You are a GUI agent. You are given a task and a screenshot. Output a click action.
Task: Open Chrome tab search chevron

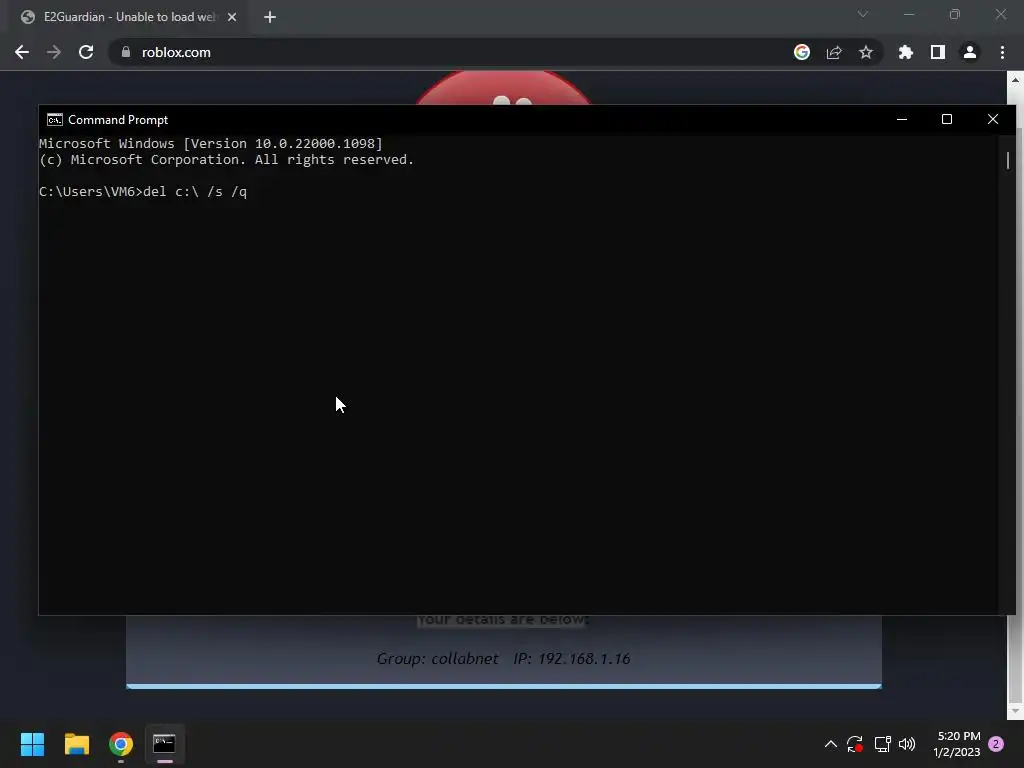coord(863,14)
